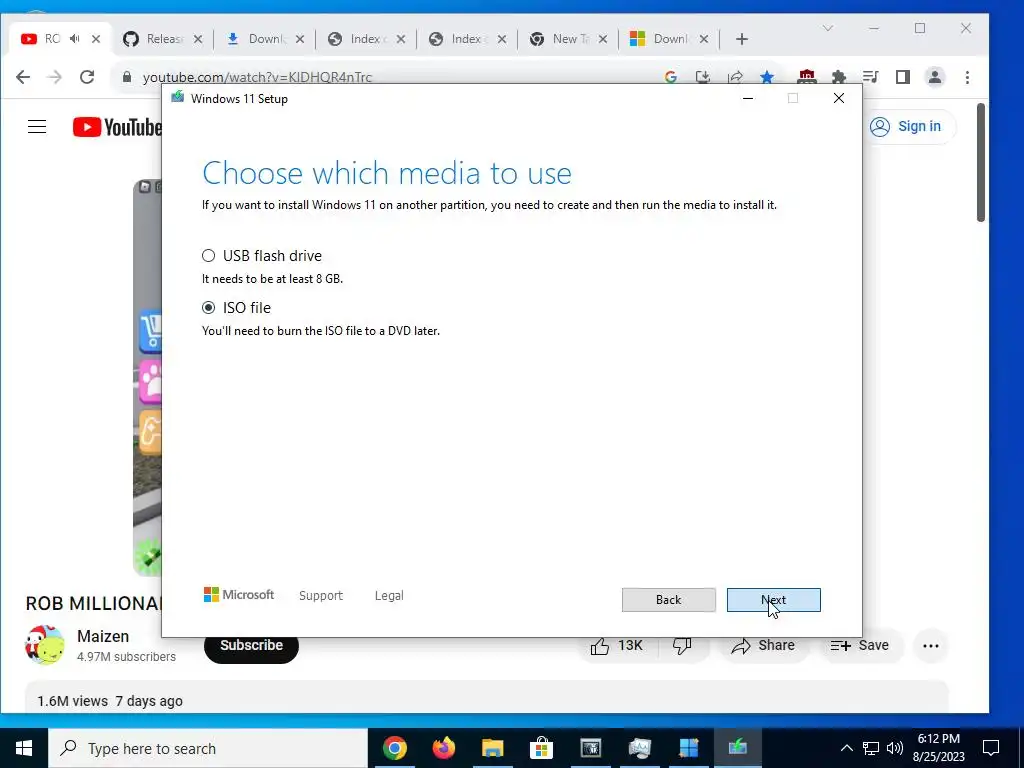The image size is (1024, 768).
Task: Open Maizen channel avatar
Action: [x=44, y=645]
